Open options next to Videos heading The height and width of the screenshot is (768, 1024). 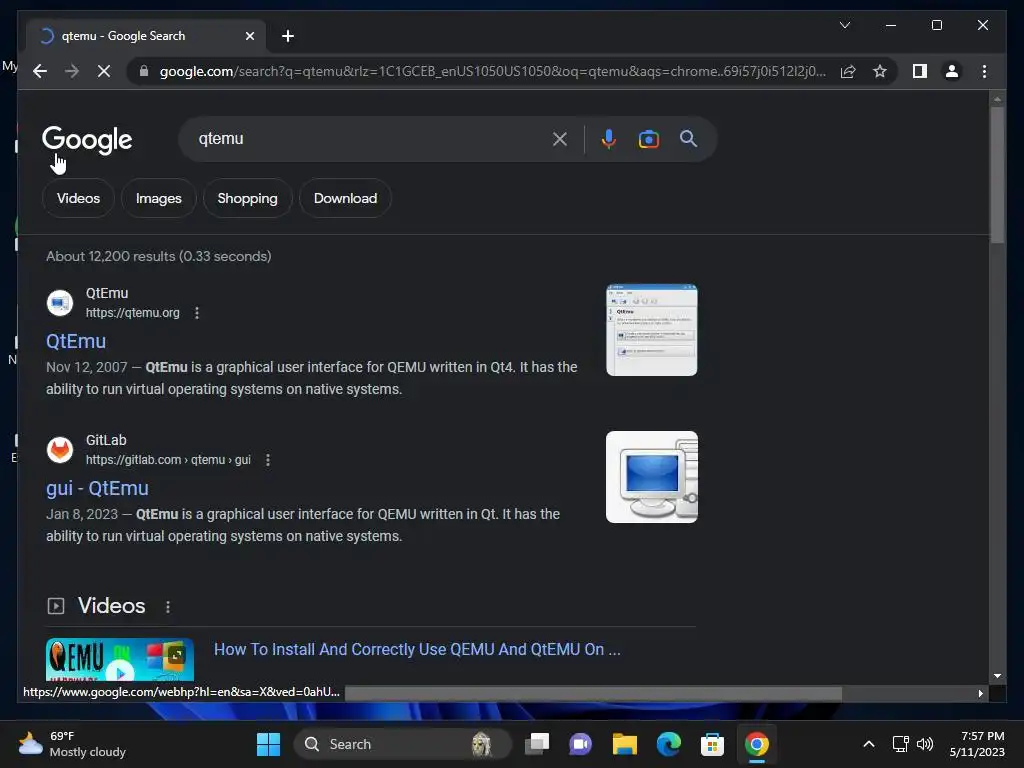tap(168, 607)
